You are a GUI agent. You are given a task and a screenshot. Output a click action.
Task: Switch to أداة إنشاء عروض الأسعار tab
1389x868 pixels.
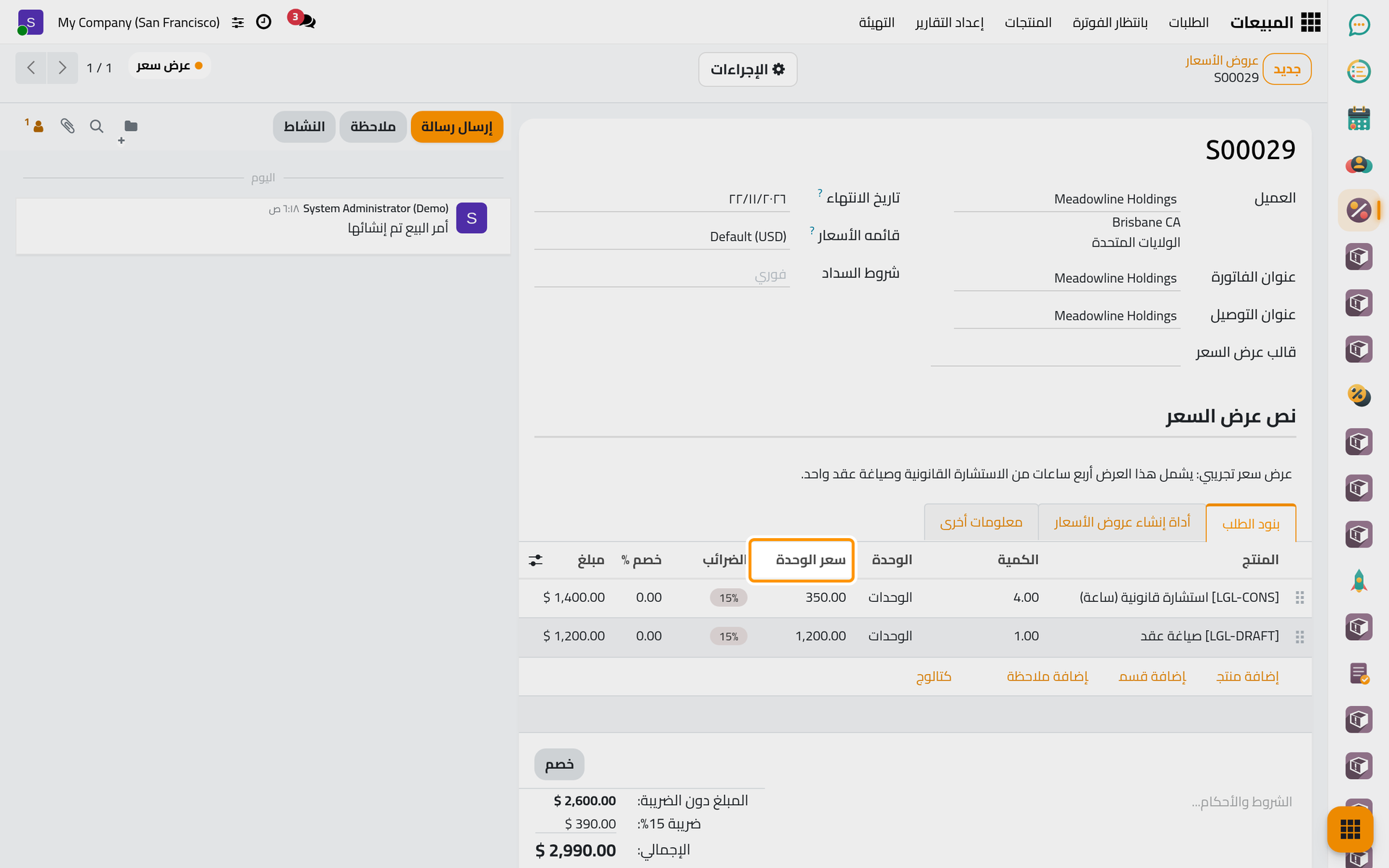[x=1122, y=522]
